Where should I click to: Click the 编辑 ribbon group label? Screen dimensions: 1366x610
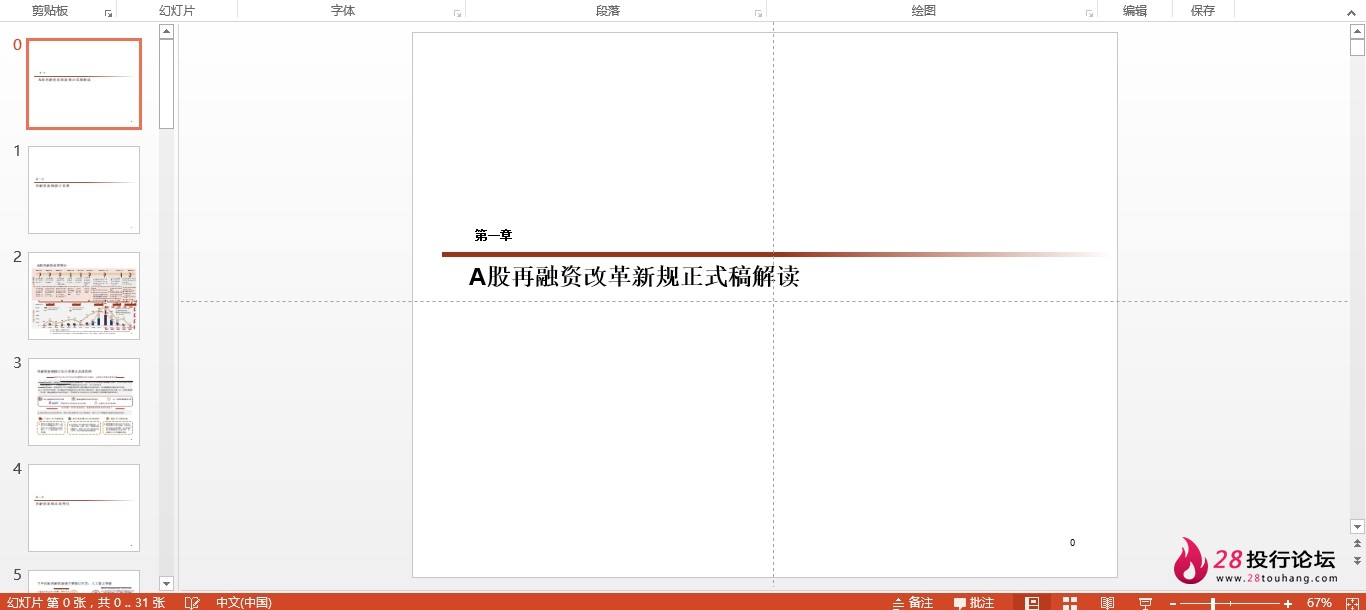point(1135,11)
